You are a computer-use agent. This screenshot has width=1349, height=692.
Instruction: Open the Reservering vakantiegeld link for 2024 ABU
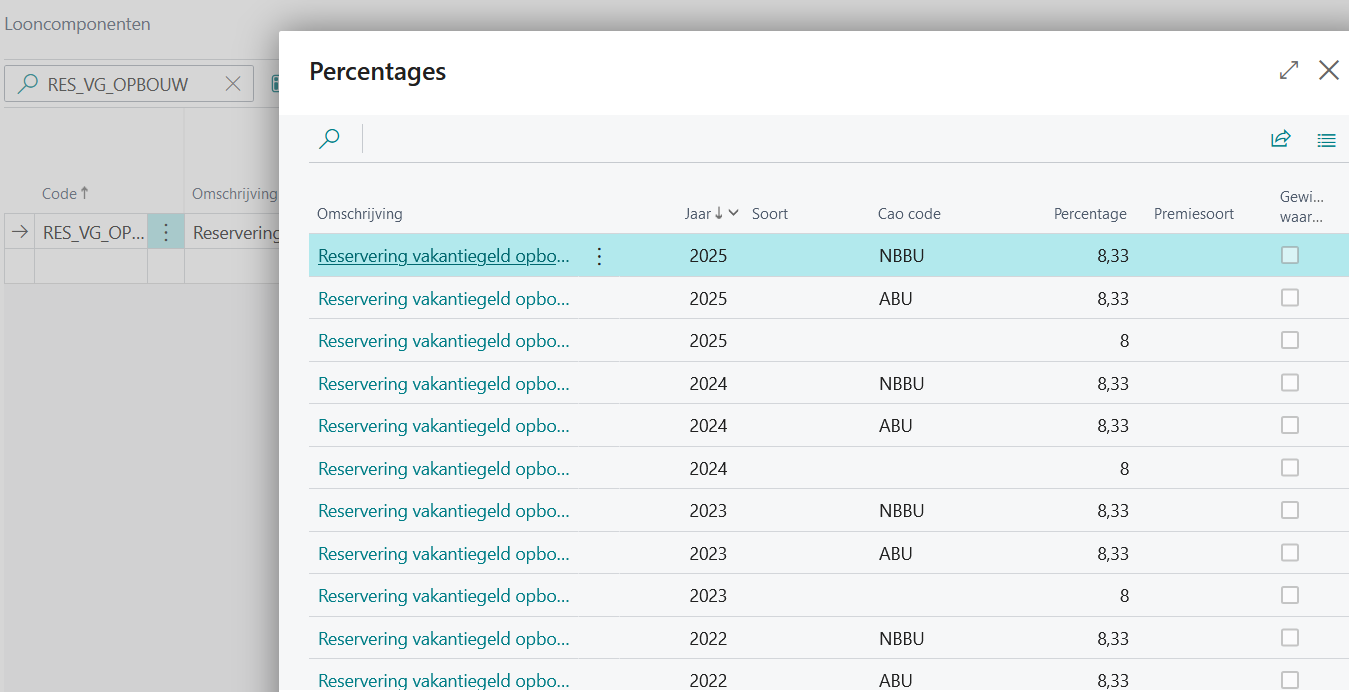pos(443,426)
